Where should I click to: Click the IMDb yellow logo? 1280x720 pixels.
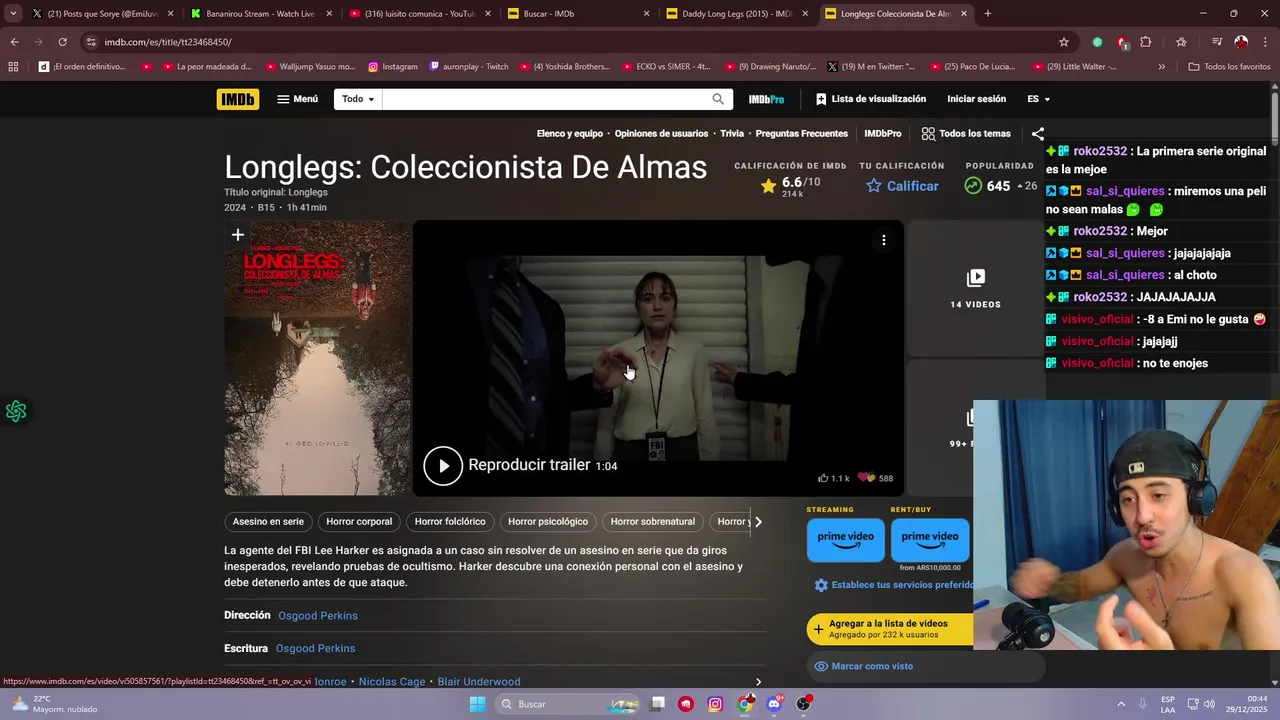237,99
